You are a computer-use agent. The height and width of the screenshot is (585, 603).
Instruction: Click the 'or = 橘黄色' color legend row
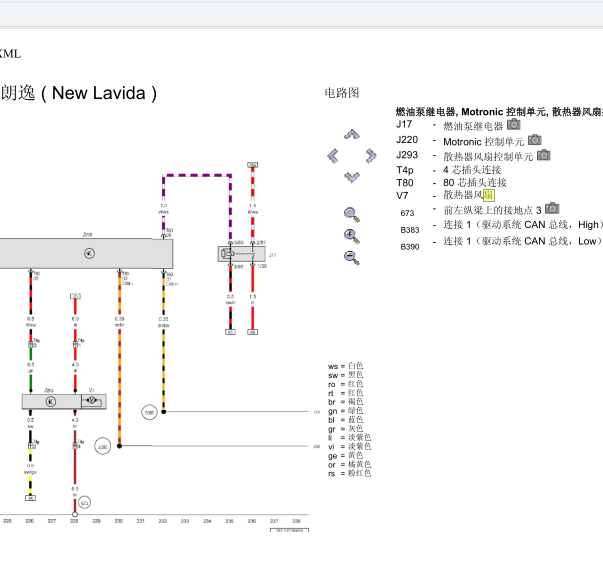click(x=350, y=465)
